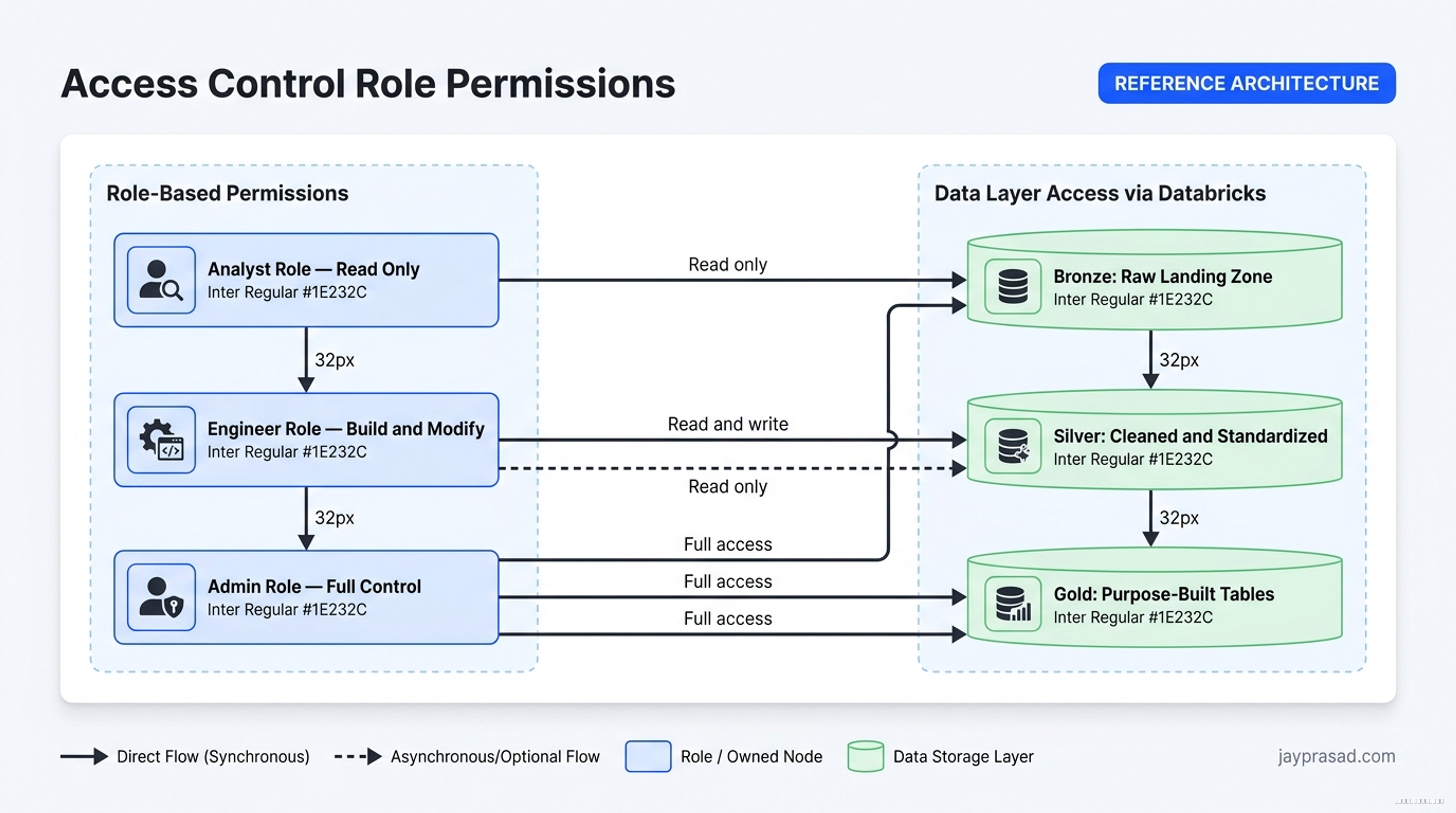Click the Inter Regular subtitle under Engineer Role

click(x=287, y=452)
